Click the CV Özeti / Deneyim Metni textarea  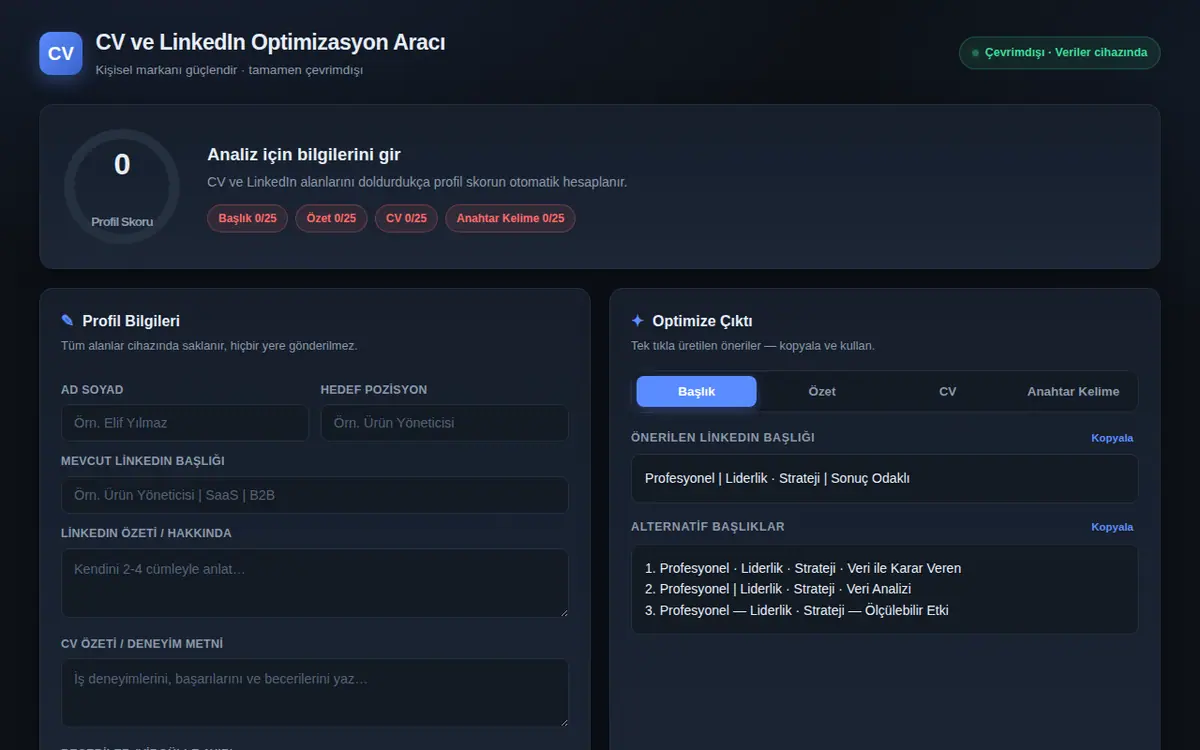tap(314, 692)
